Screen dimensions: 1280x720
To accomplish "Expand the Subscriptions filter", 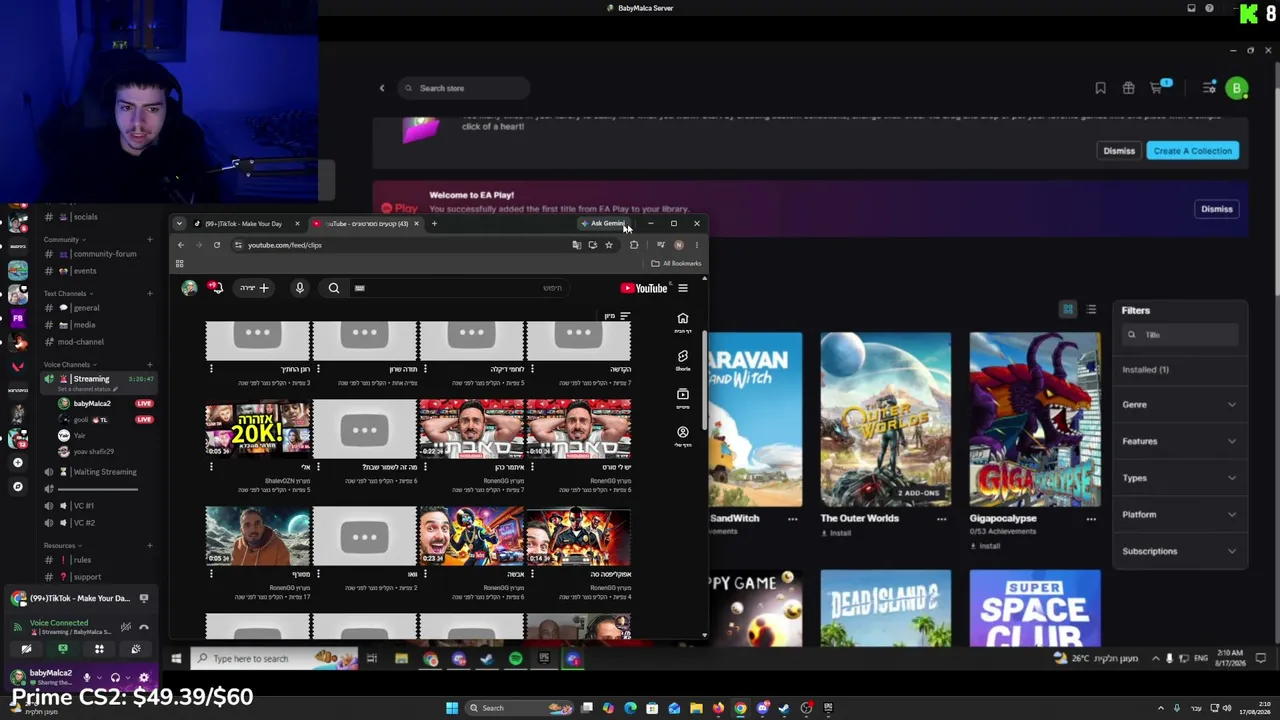I will pos(1180,551).
